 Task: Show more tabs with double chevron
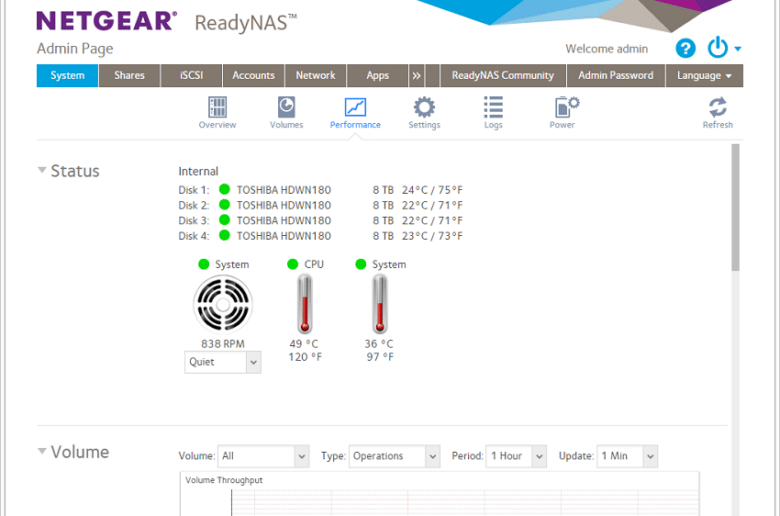[x=416, y=76]
